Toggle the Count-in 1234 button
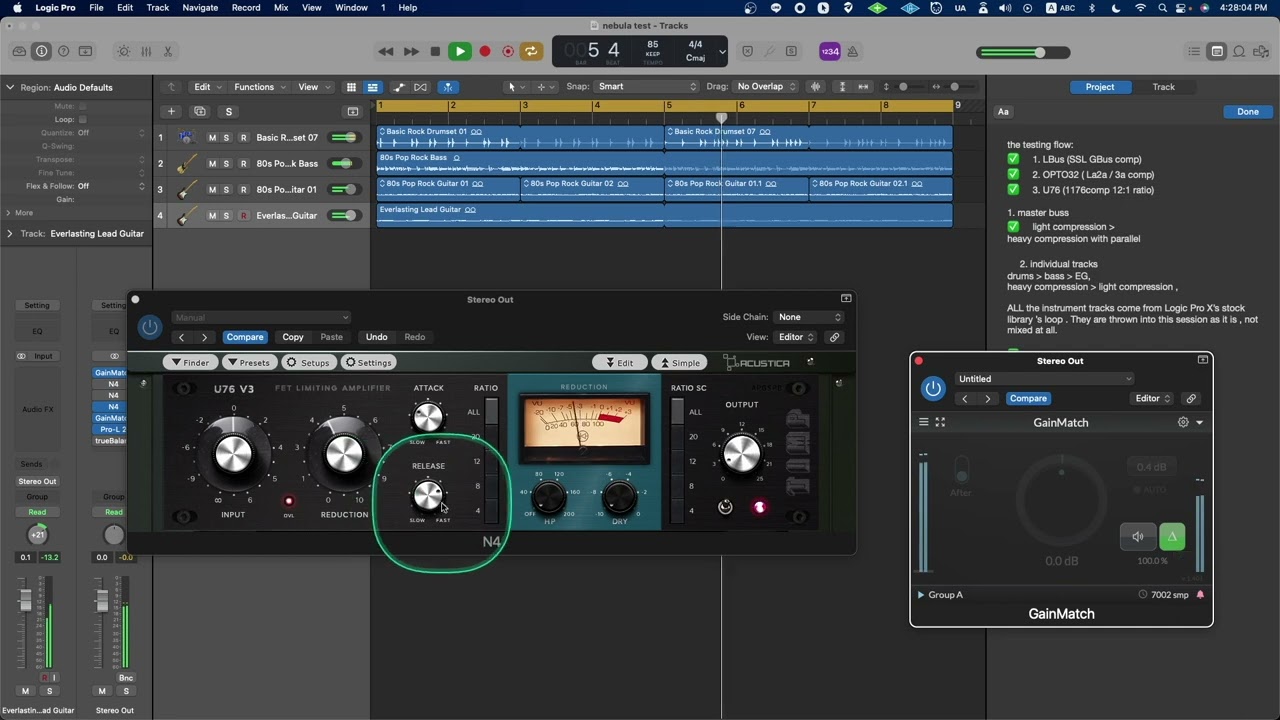This screenshot has height=720, width=1280. (830, 51)
